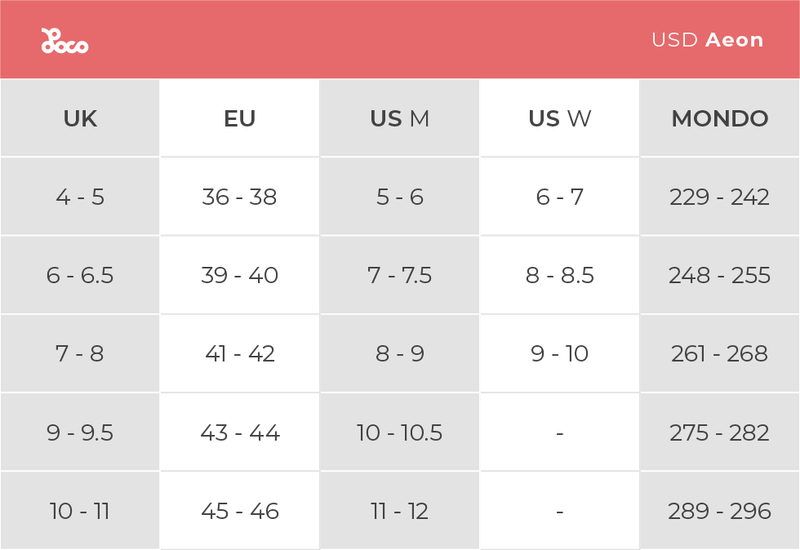The height and width of the screenshot is (550, 800).
Task: Click the US W 9 - 10 cell
Action: coord(560,354)
